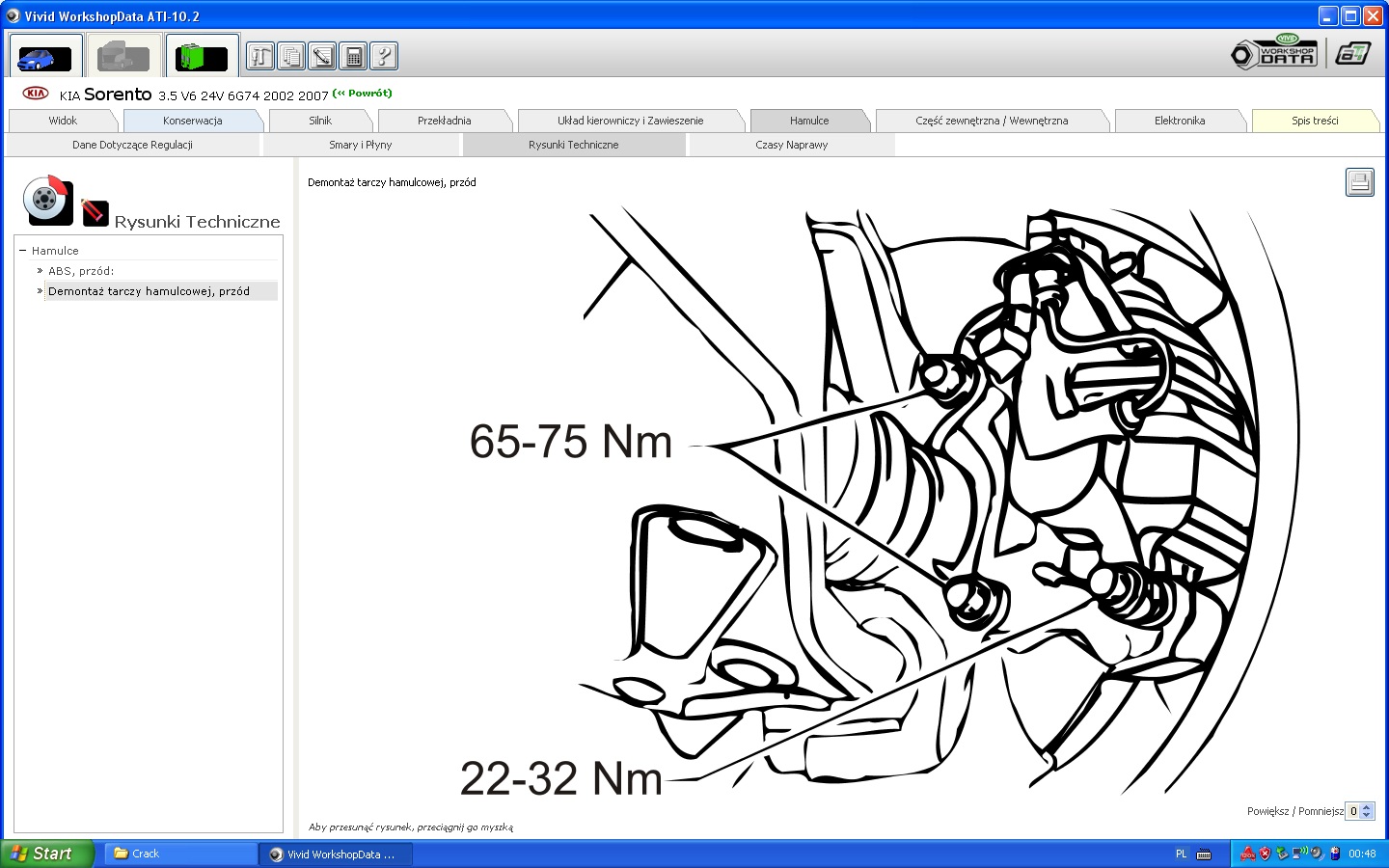Click the PL language indicator

1182,854
